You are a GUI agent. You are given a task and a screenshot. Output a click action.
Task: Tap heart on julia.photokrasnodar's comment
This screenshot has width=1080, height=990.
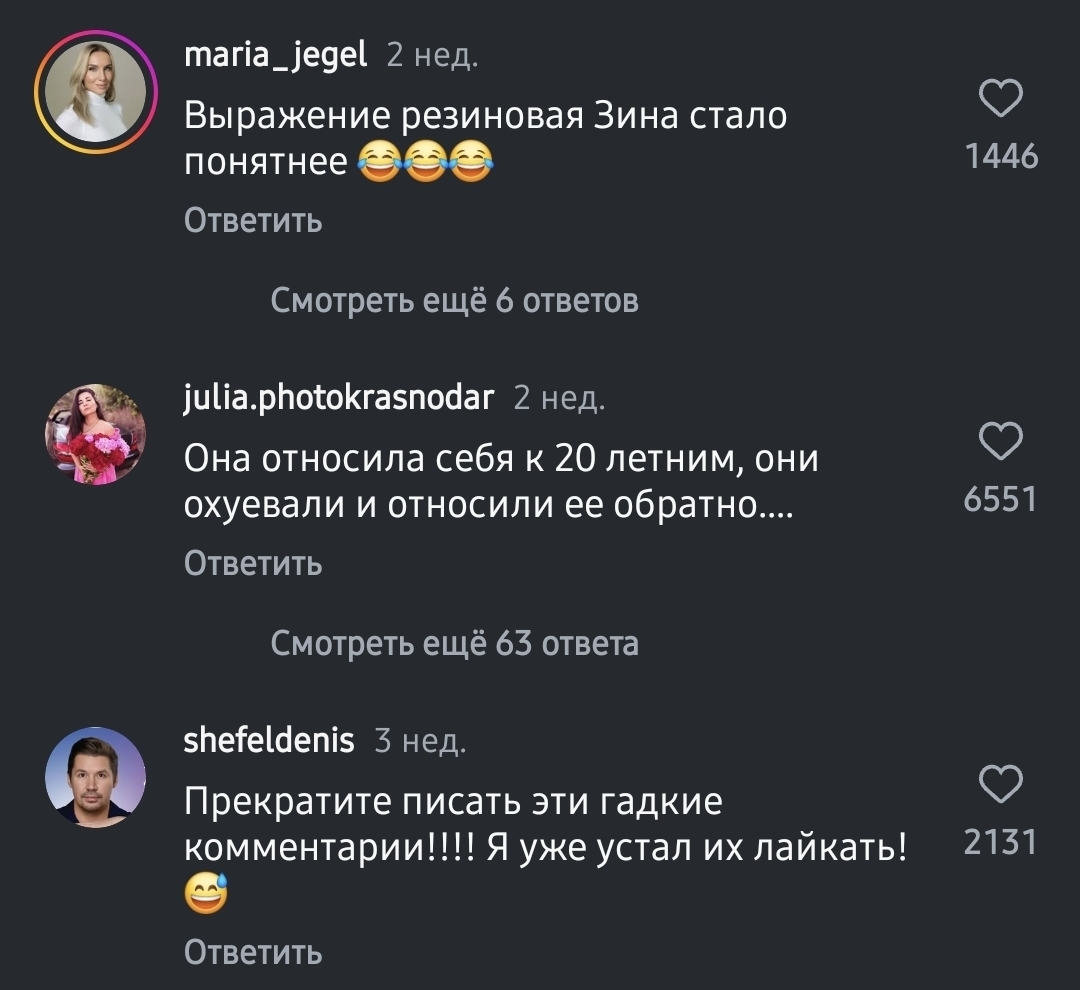[x=998, y=441]
